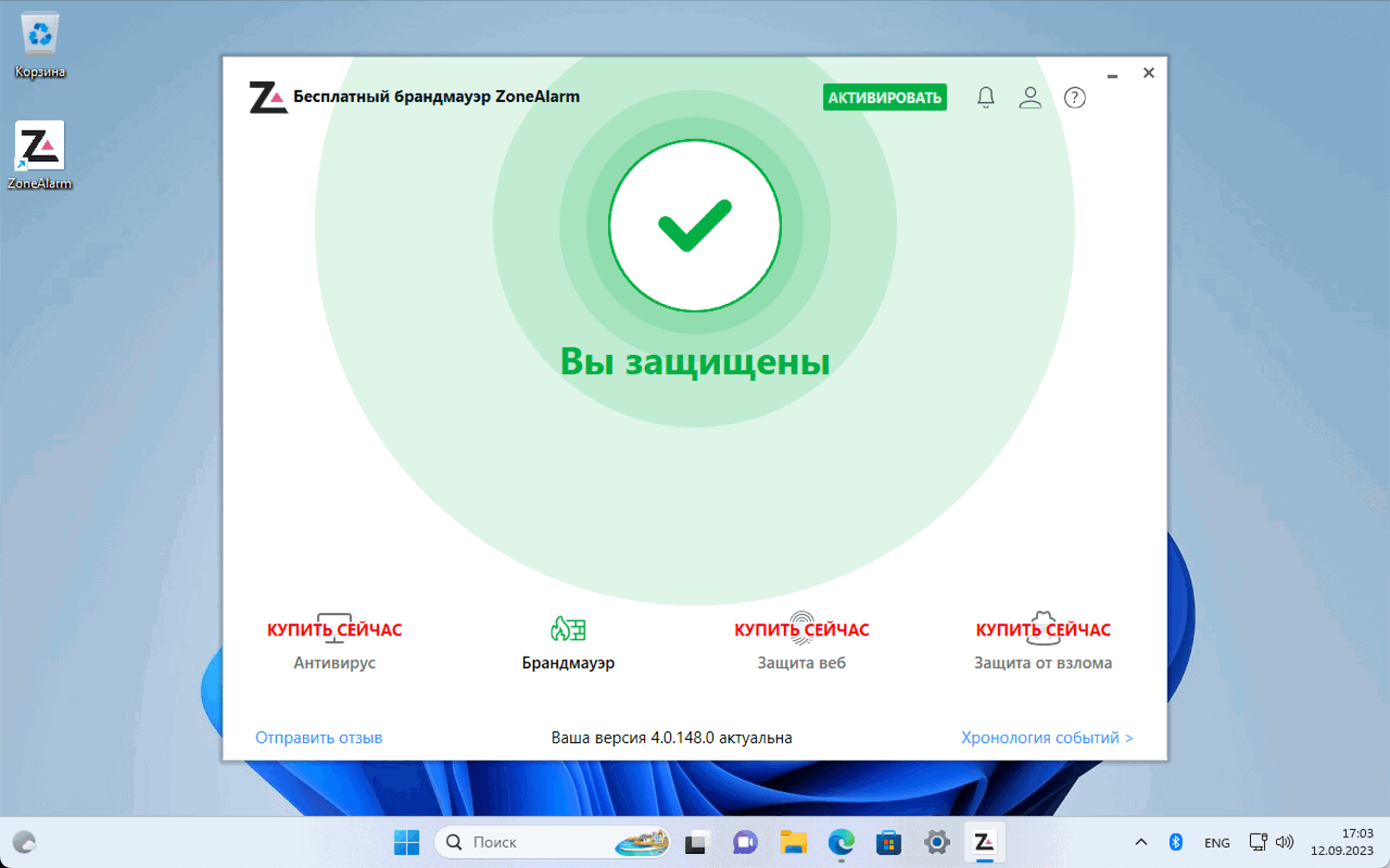Click the 'Вы защищены' status text

pyautogui.click(x=695, y=361)
